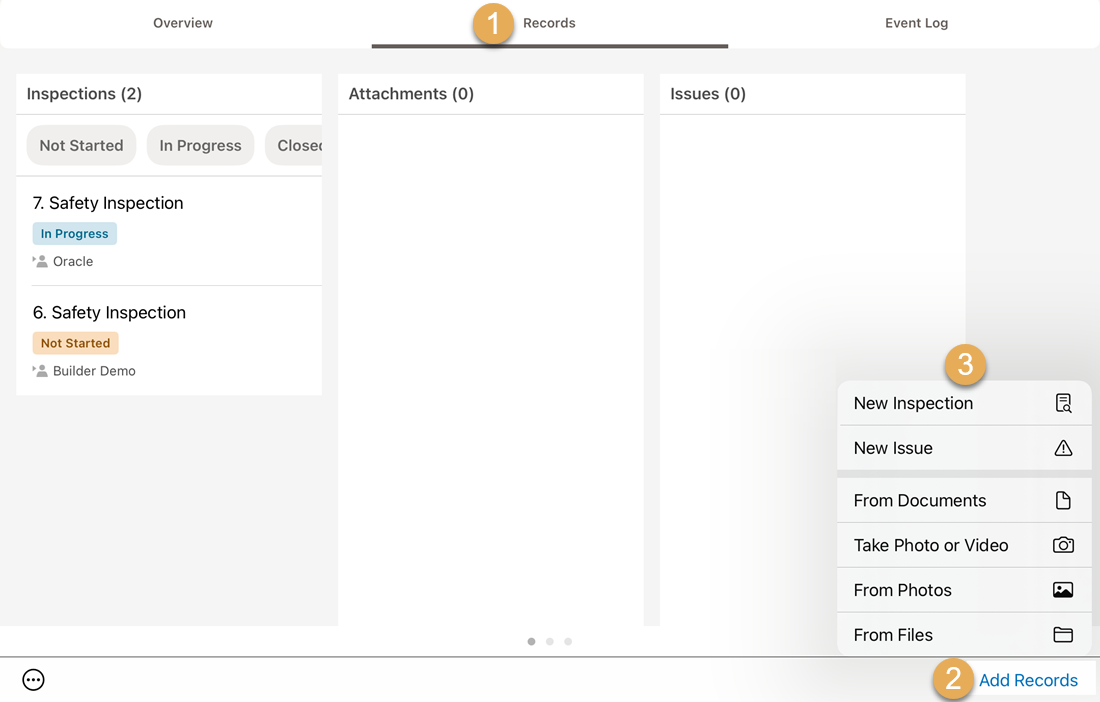Screen dimensions: 1100x702
Task: Open the Event Log tab
Action: pyautogui.click(x=916, y=23)
